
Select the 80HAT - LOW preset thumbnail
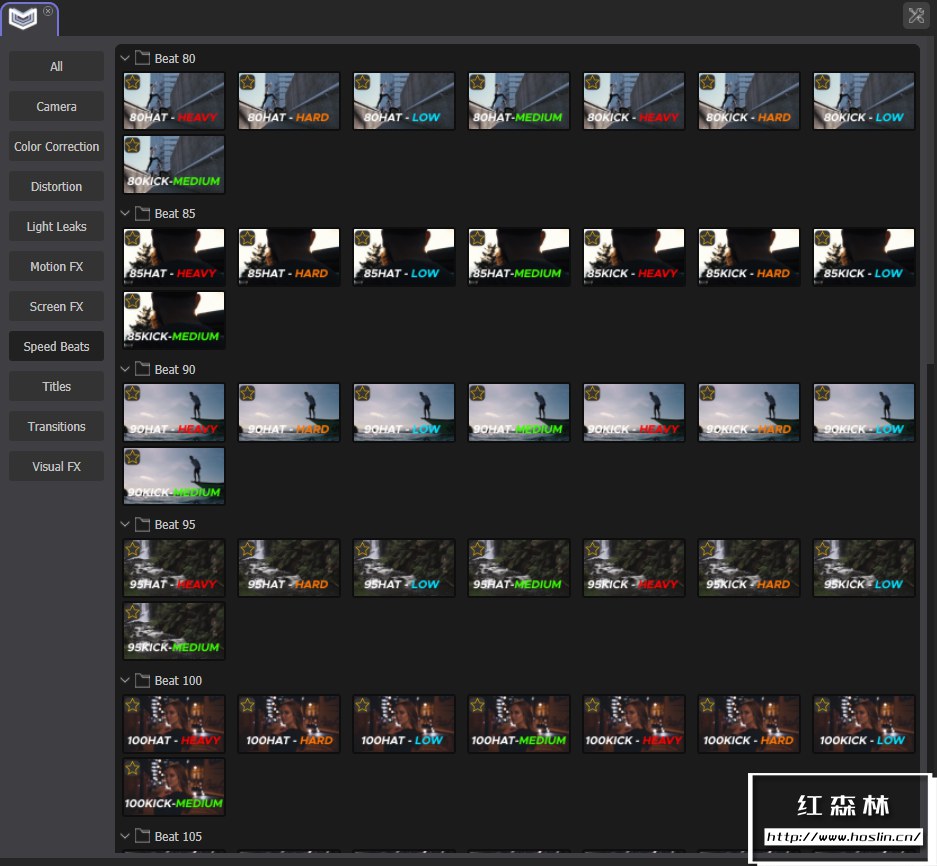pyautogui.click(x=404, y=101)
